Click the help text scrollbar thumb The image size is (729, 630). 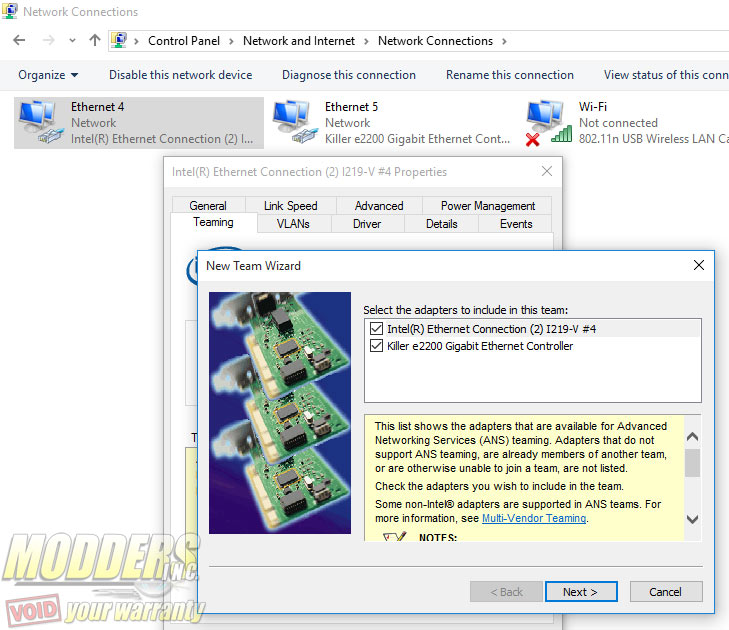click(x=692, y=463)
